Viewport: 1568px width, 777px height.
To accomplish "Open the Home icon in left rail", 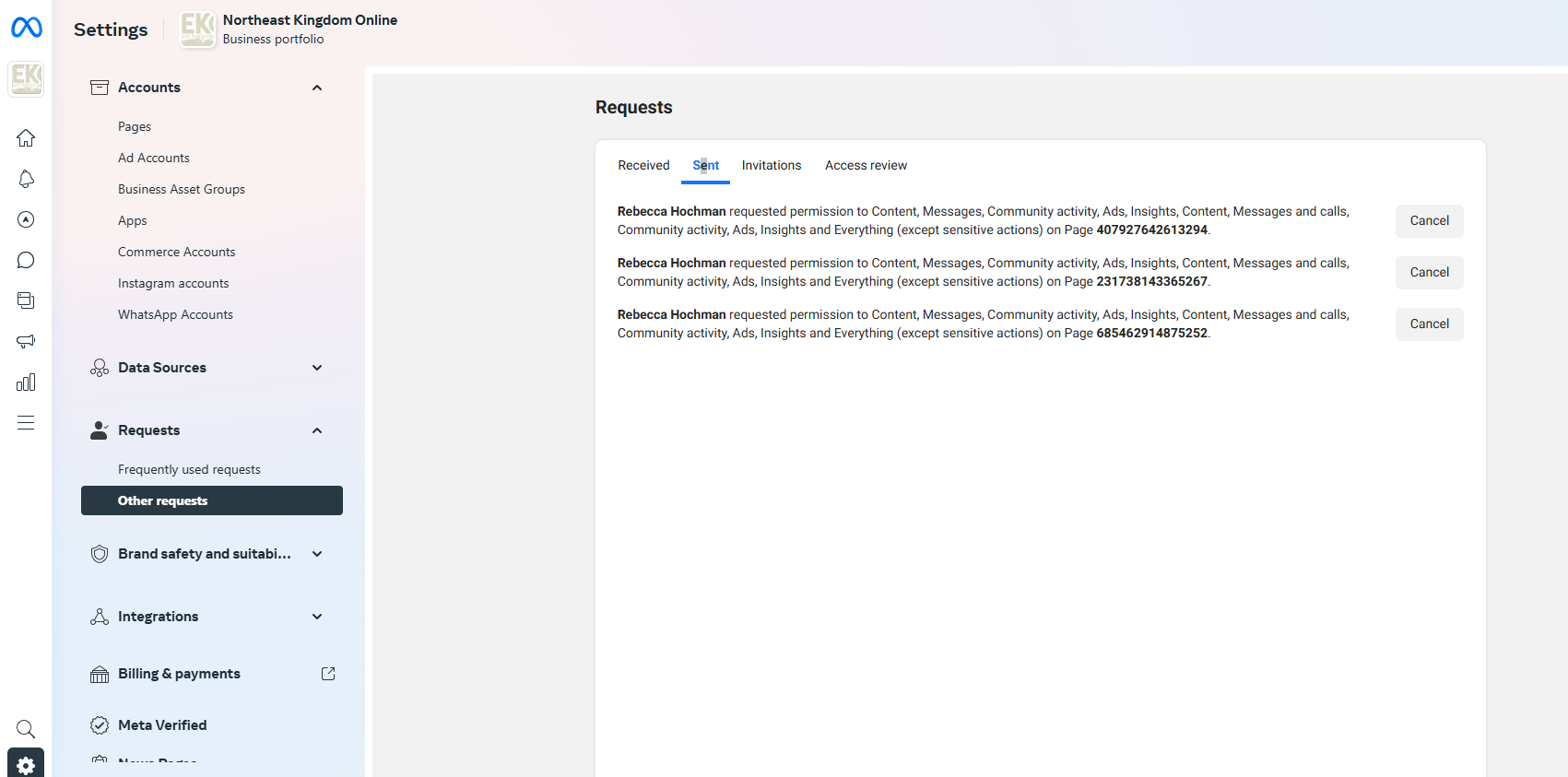I will (x=26, y=138).
